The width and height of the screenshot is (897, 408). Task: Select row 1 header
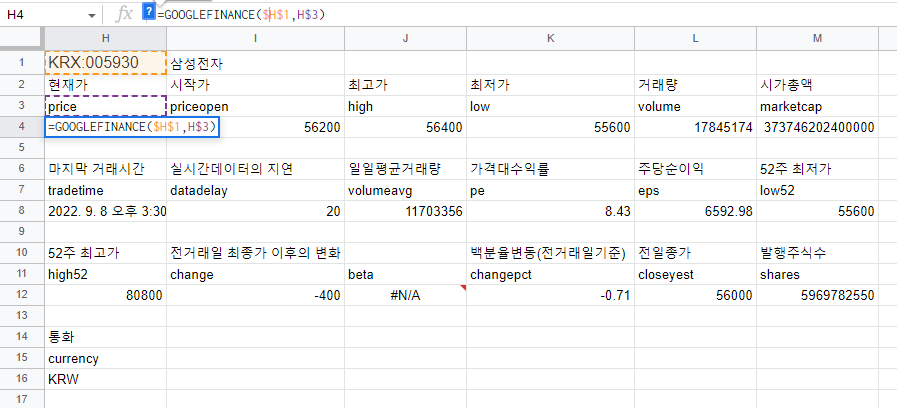click(22, 62)
